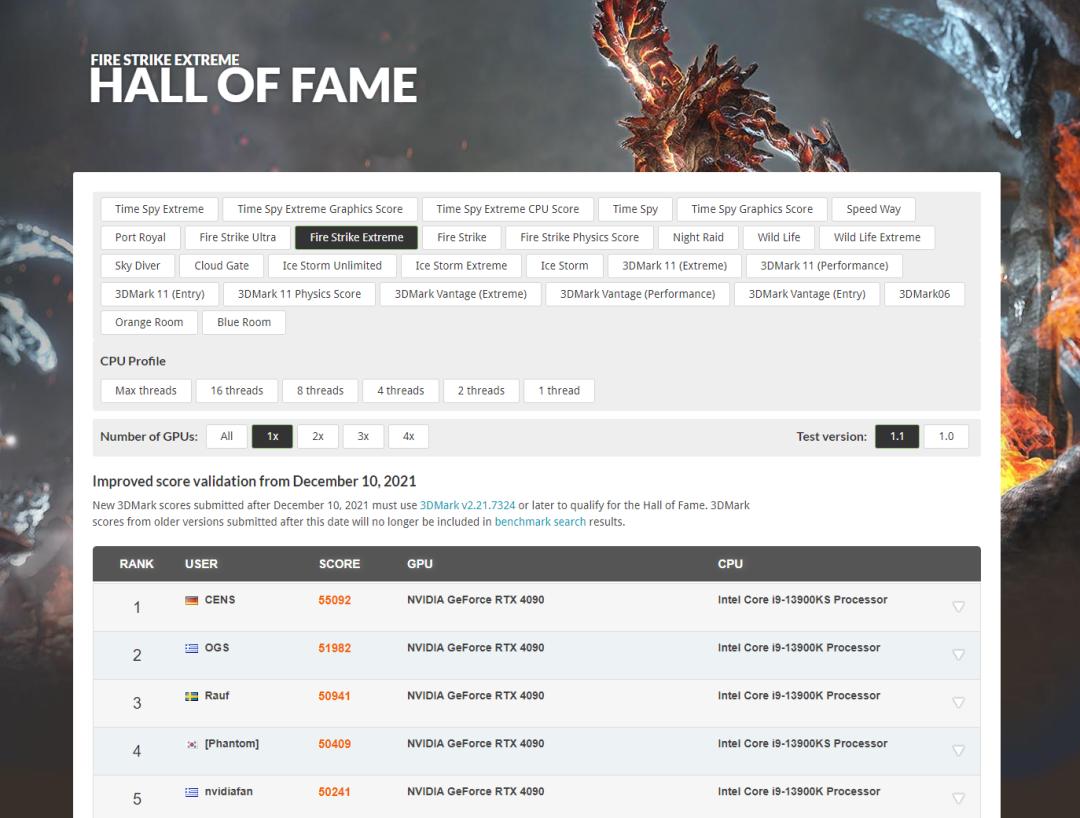This screenshot has width=1080, height=818.
Task: Switch to the Port Royal benchmark tab
Action: (x=140, y=237)
